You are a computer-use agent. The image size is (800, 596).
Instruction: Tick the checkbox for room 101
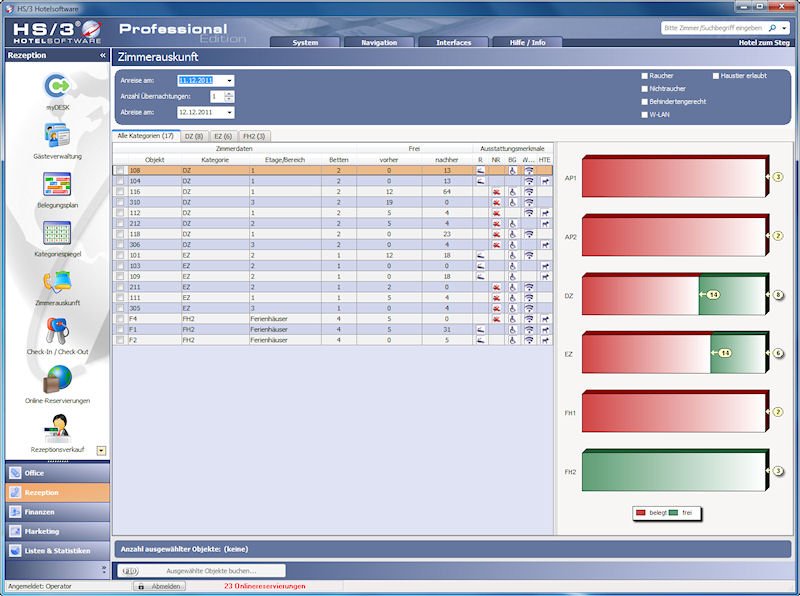pyautogui.click(x=120, y=255)
